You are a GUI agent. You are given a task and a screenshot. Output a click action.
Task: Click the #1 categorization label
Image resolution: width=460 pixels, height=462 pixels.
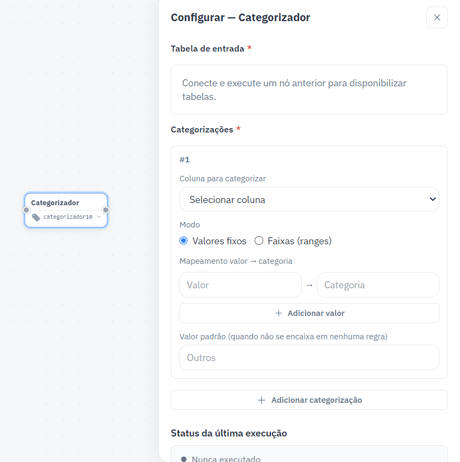click(184, 160)
